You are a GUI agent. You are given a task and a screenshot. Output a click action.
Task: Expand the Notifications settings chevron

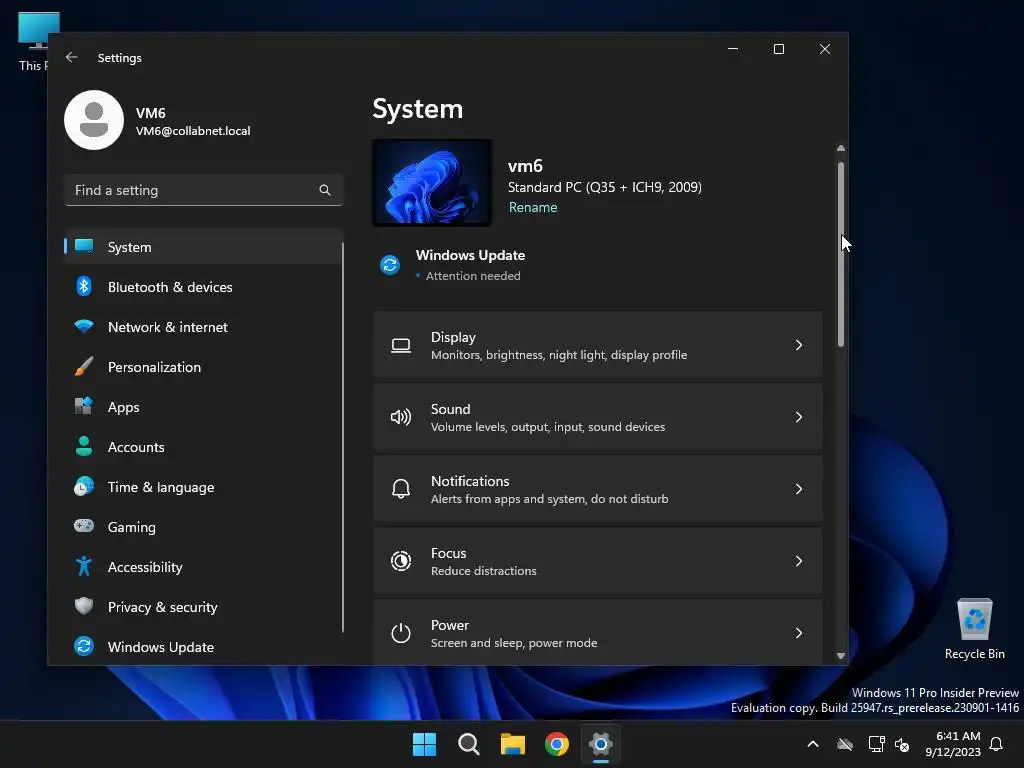pos(799,489)
